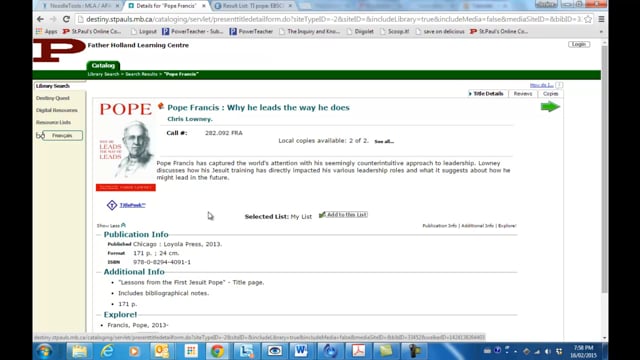The image size is (640, 360).
Task: Open the Reviews tab
Action: click(522, 94)
